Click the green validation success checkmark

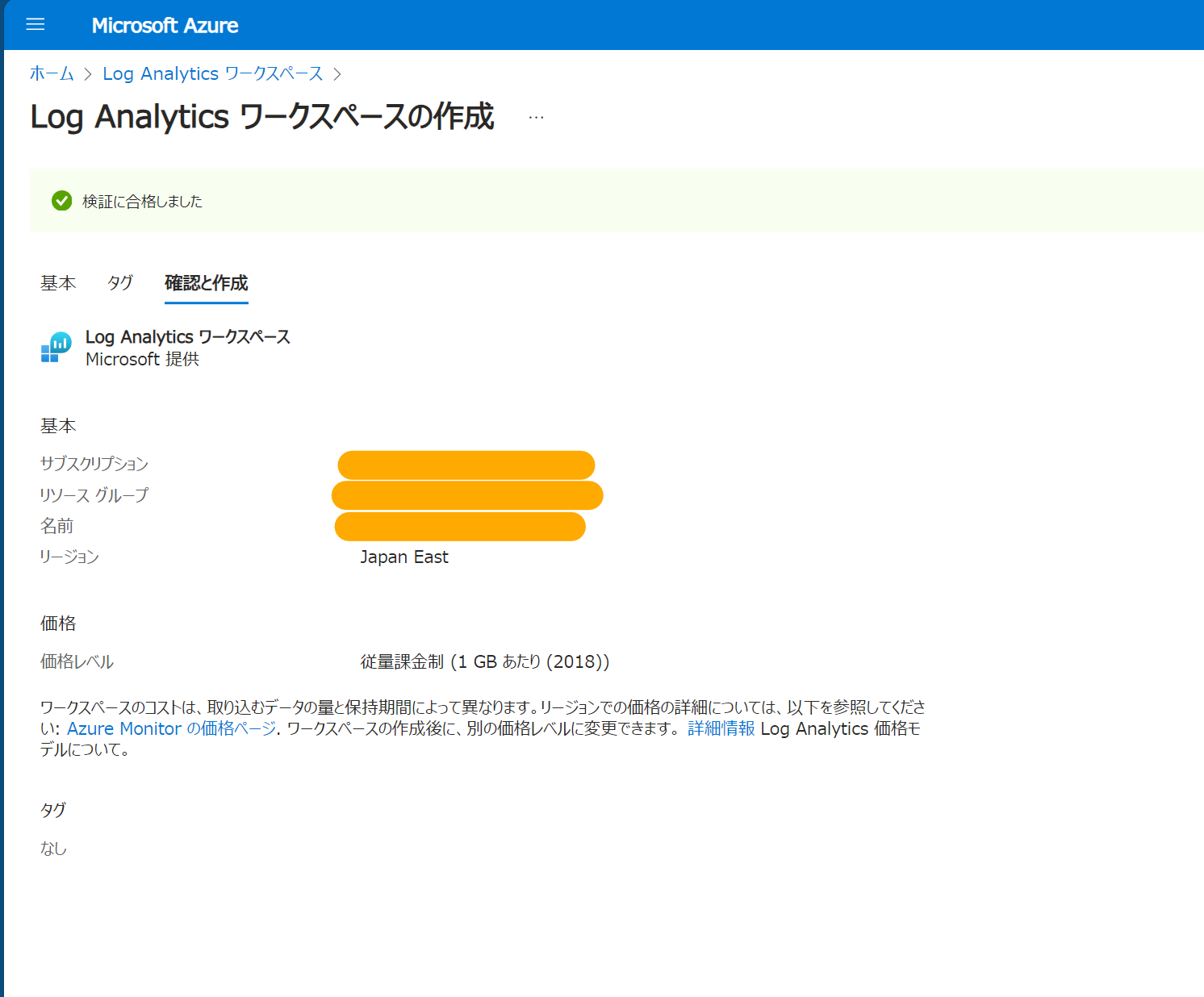point(62,201)
